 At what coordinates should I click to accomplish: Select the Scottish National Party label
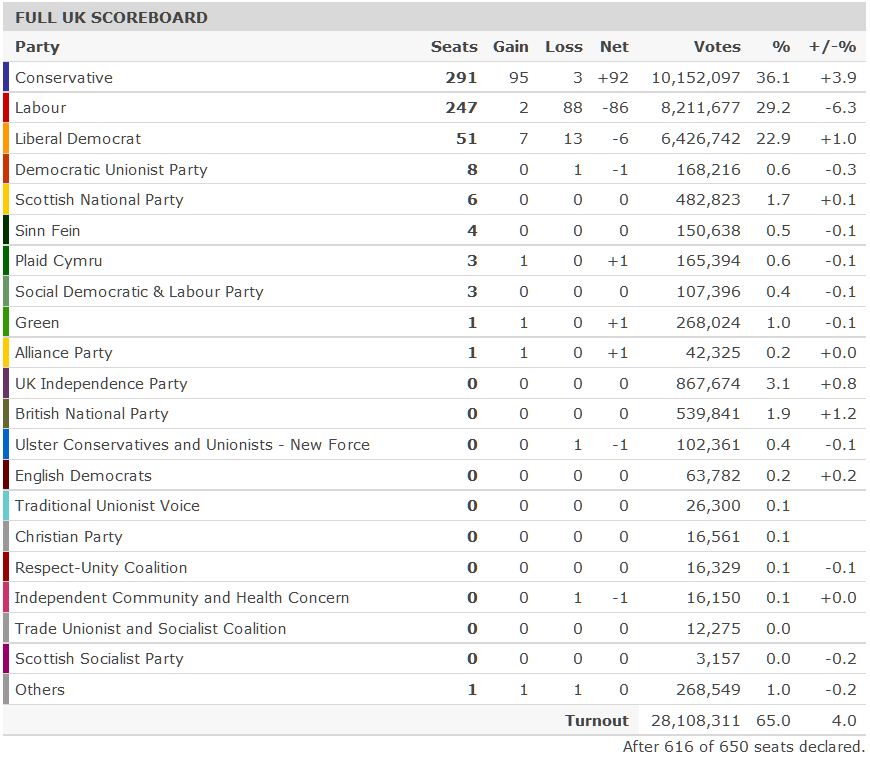99,200
